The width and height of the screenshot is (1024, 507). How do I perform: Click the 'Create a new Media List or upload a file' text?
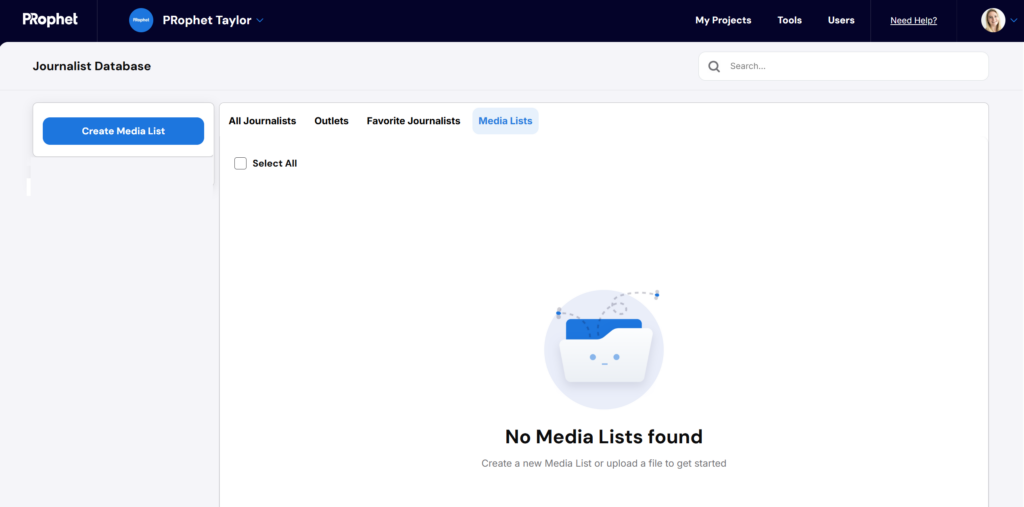pyautogui.click(x=604, y=463)
